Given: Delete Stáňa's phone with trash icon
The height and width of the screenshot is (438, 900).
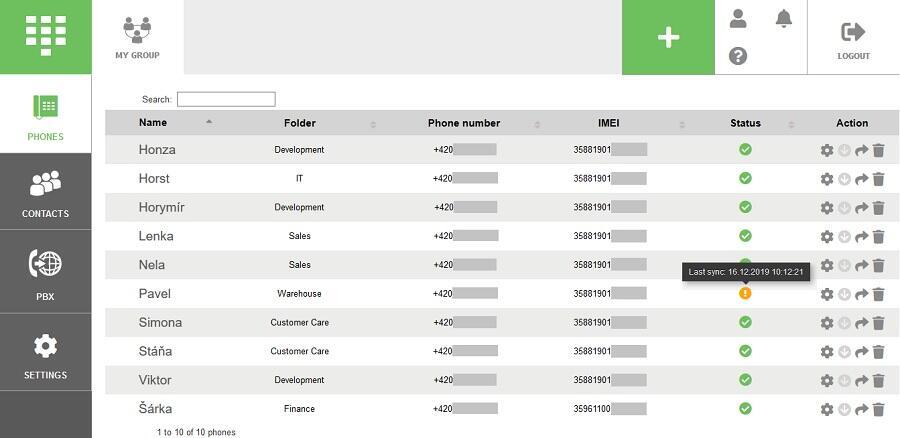Looking at the screenshot, I should (x=878, y=352).
